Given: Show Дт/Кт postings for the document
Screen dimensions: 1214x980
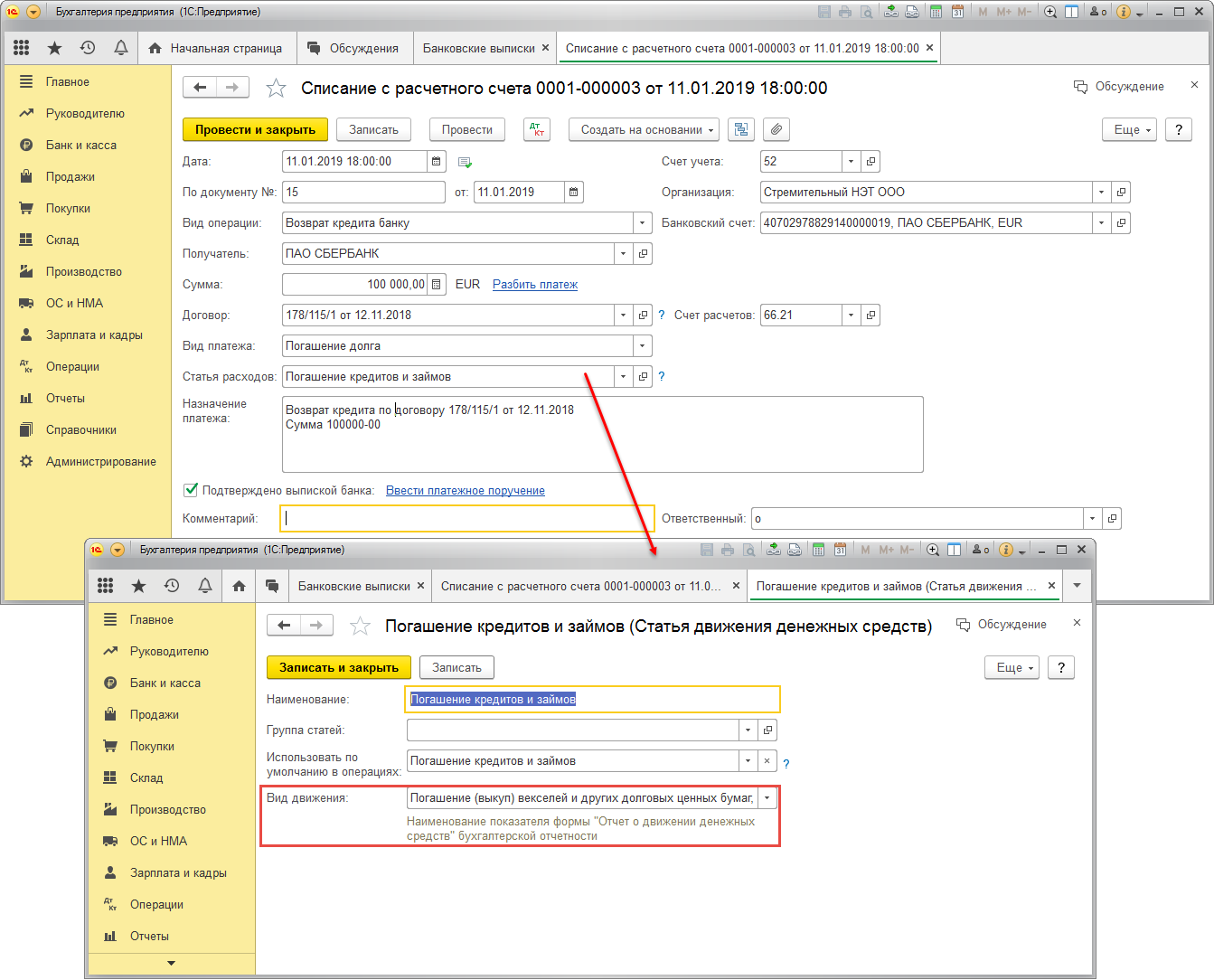Looking at the screenshot, I should (x=537, y=130).
